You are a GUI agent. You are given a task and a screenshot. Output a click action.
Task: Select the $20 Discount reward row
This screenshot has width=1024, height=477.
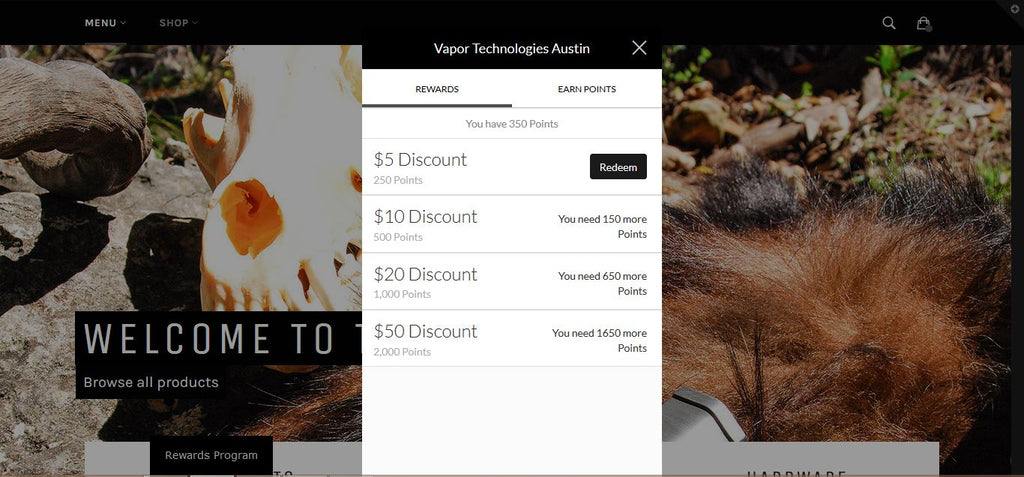click(x=512, y=281)
